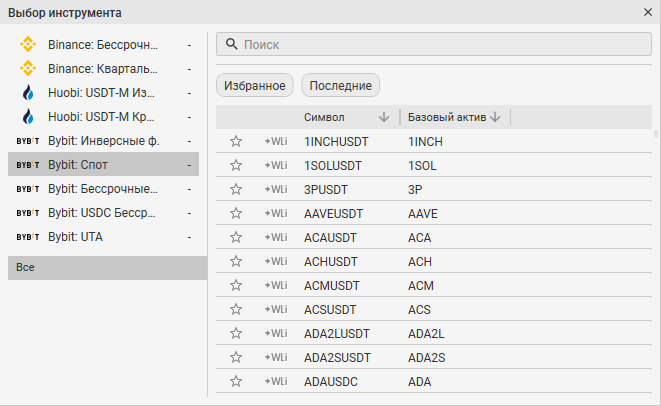Screen dimensions: 661x406
Task: Select Binance: Бессрочн... exchange icon
Action: click(28, 44)
